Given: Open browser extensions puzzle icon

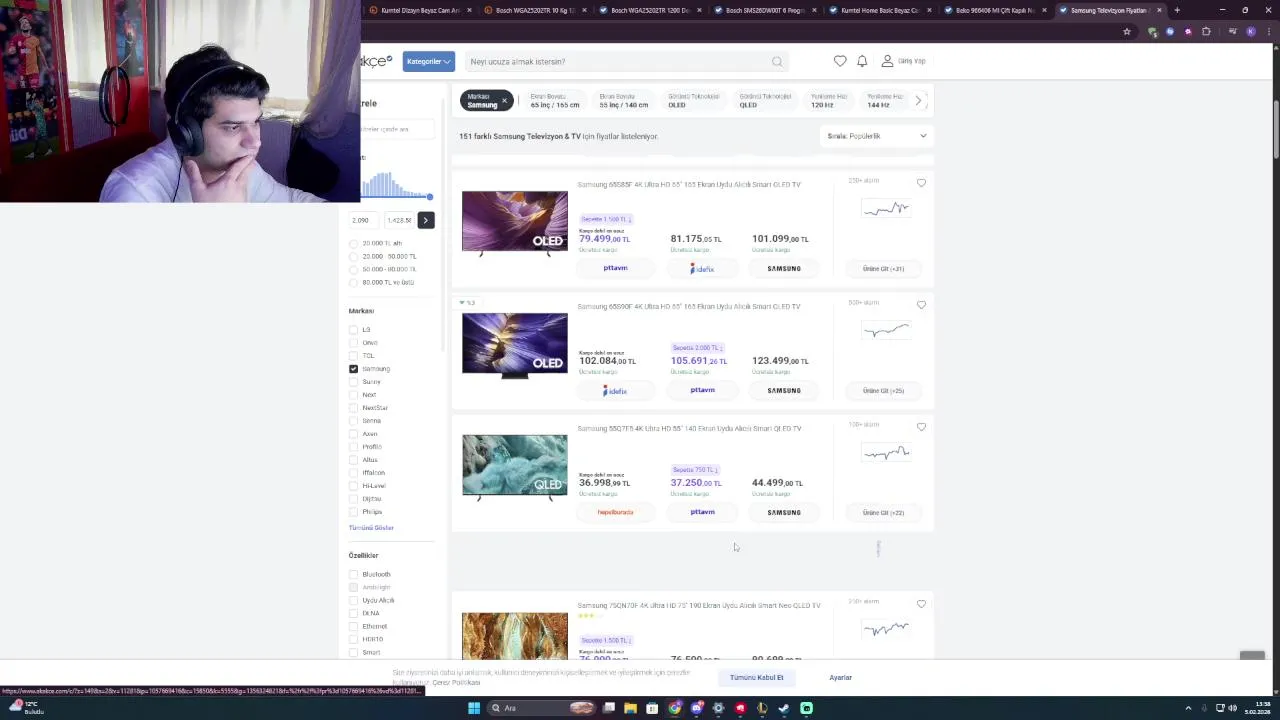Looking at the screenshot, I should 1206,31.
